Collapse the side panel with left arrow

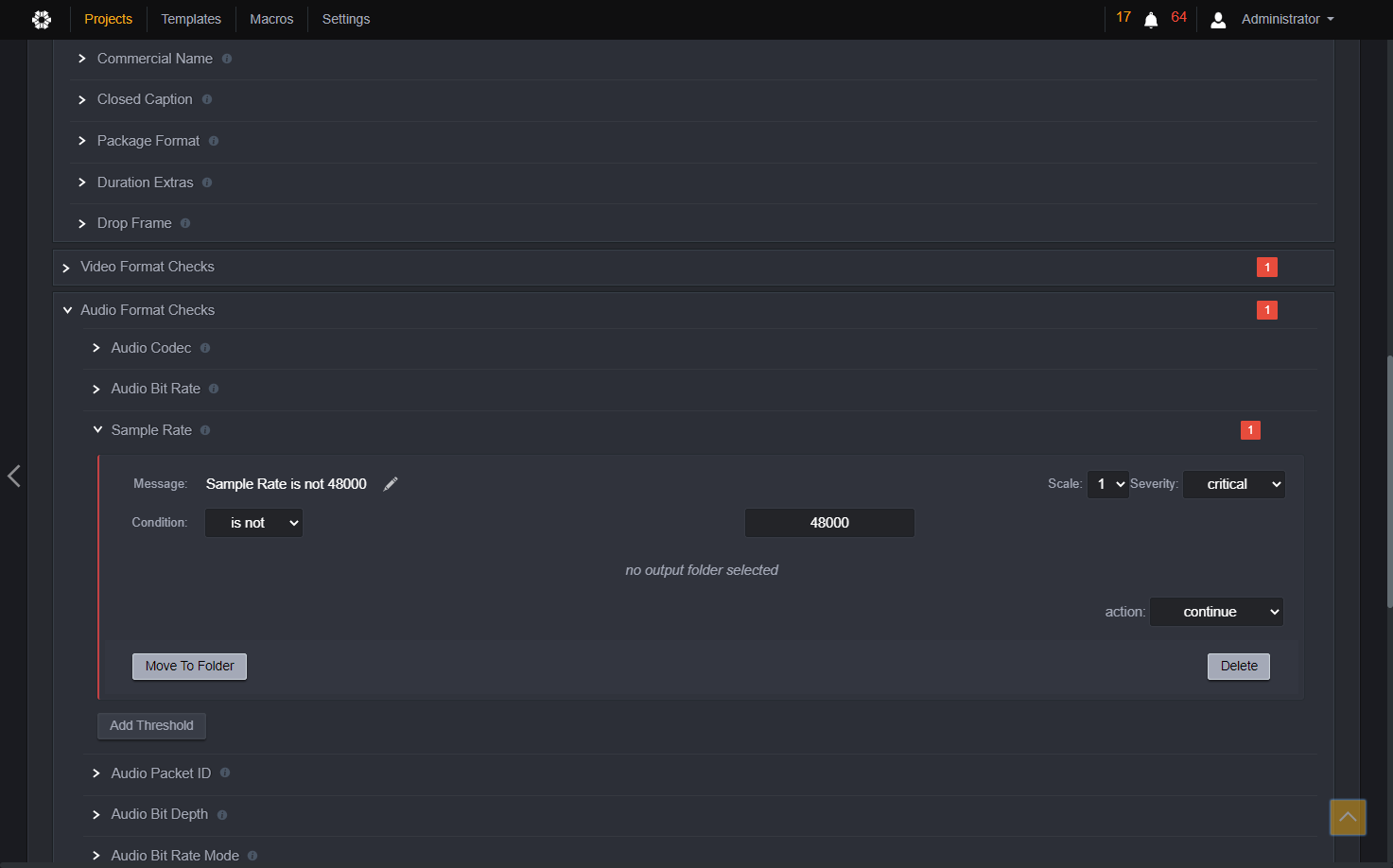14,476
